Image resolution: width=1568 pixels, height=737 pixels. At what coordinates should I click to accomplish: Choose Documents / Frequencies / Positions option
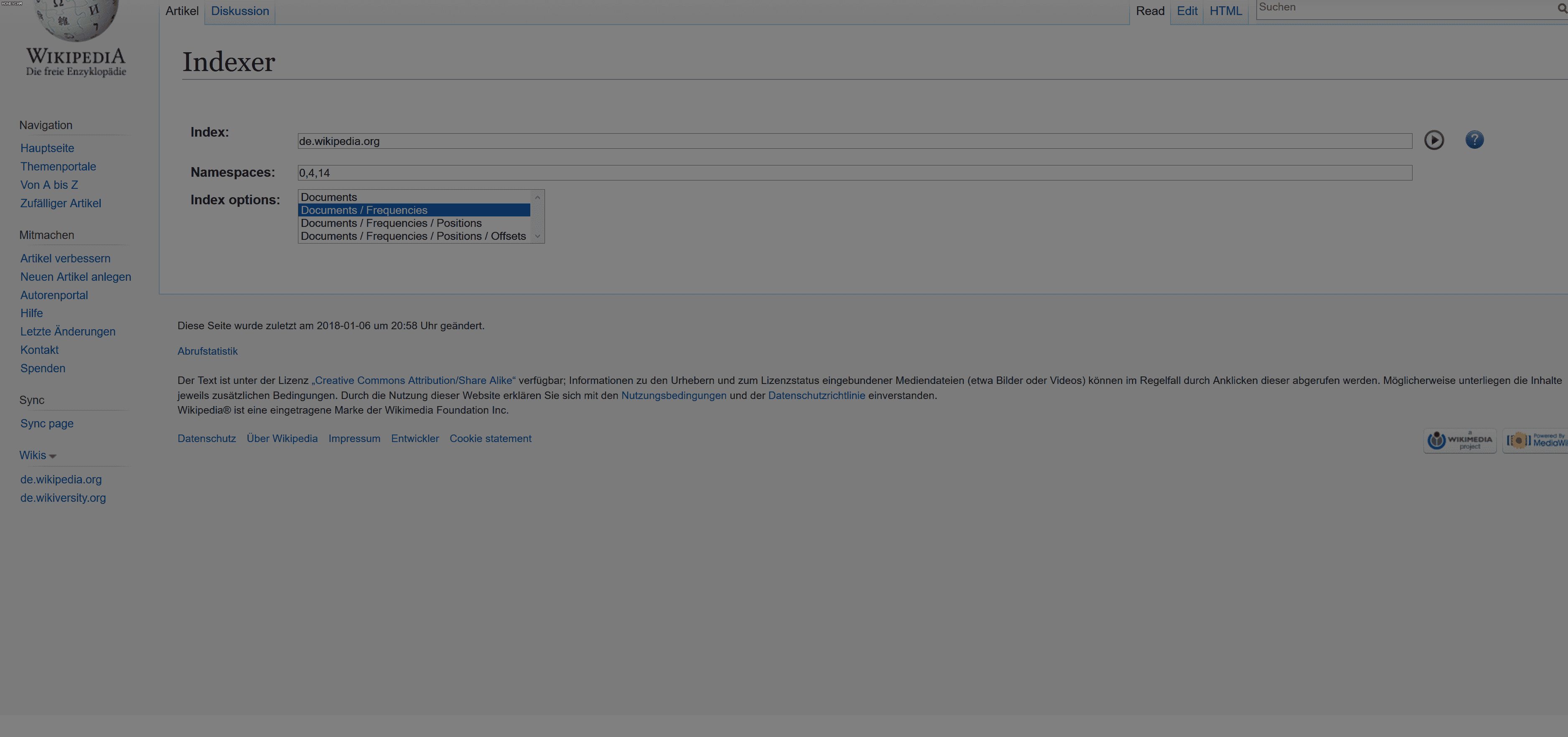coord(414,224)
